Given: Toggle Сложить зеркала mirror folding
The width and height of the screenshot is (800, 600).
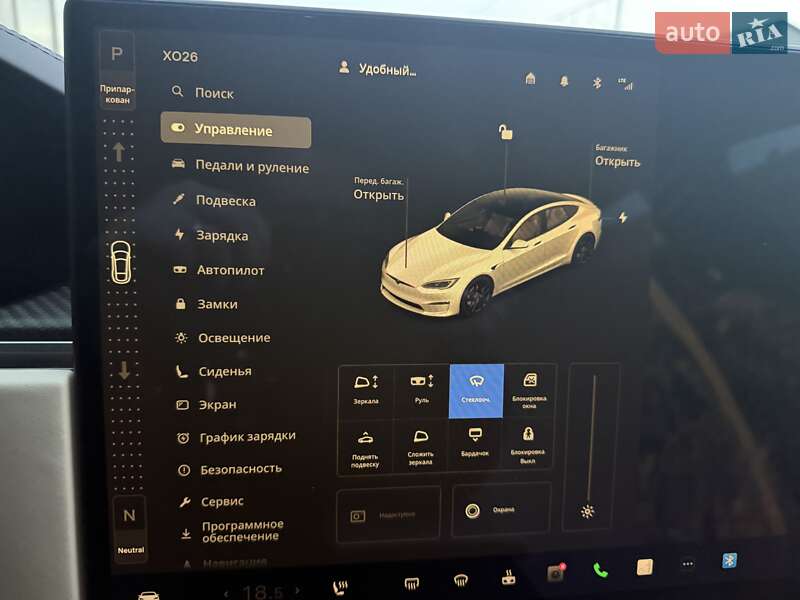Looking at the screenshot, I should click(422, 449).
